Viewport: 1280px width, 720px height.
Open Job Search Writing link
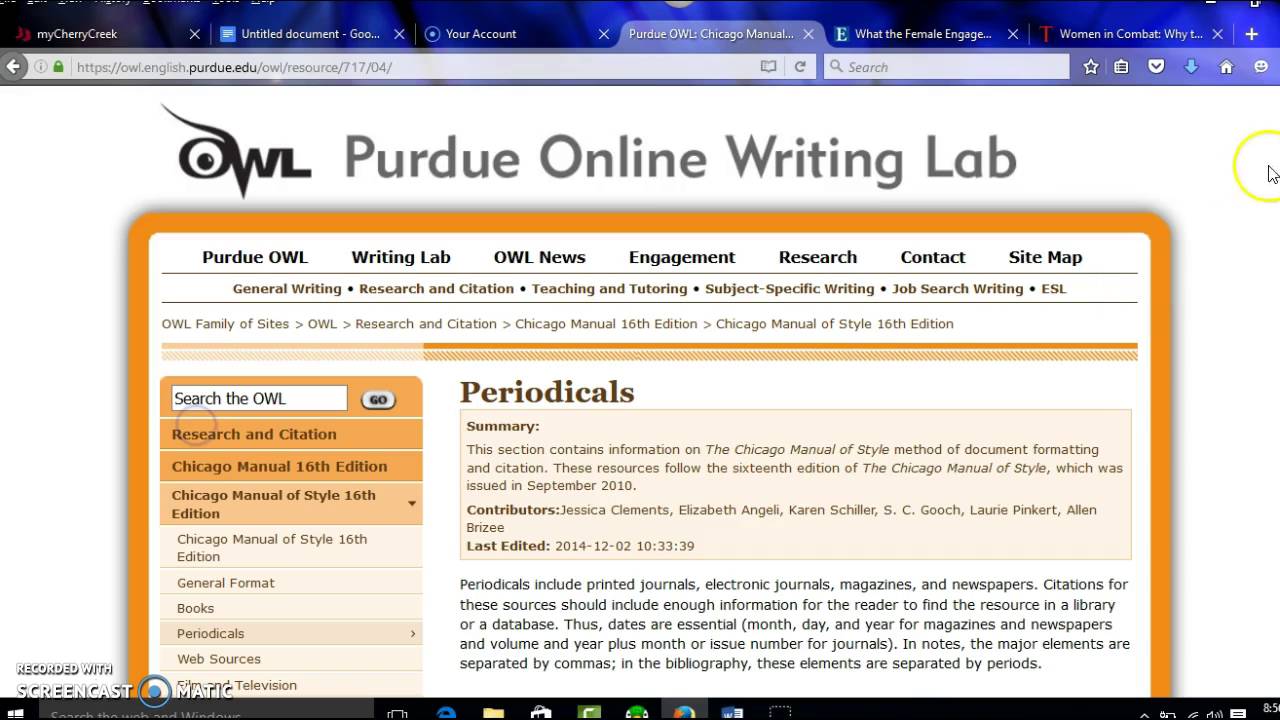coord(957,289)
